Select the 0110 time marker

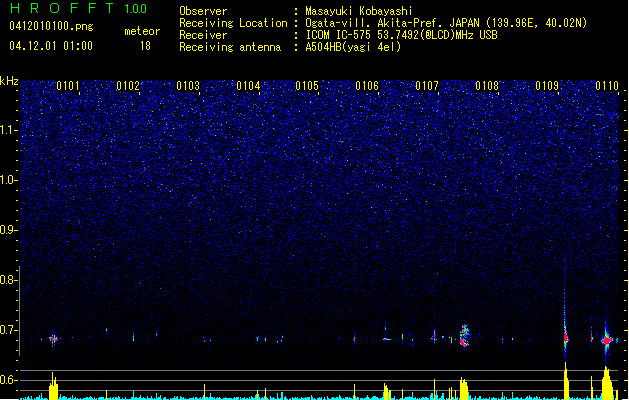click(x=607, y=86)
